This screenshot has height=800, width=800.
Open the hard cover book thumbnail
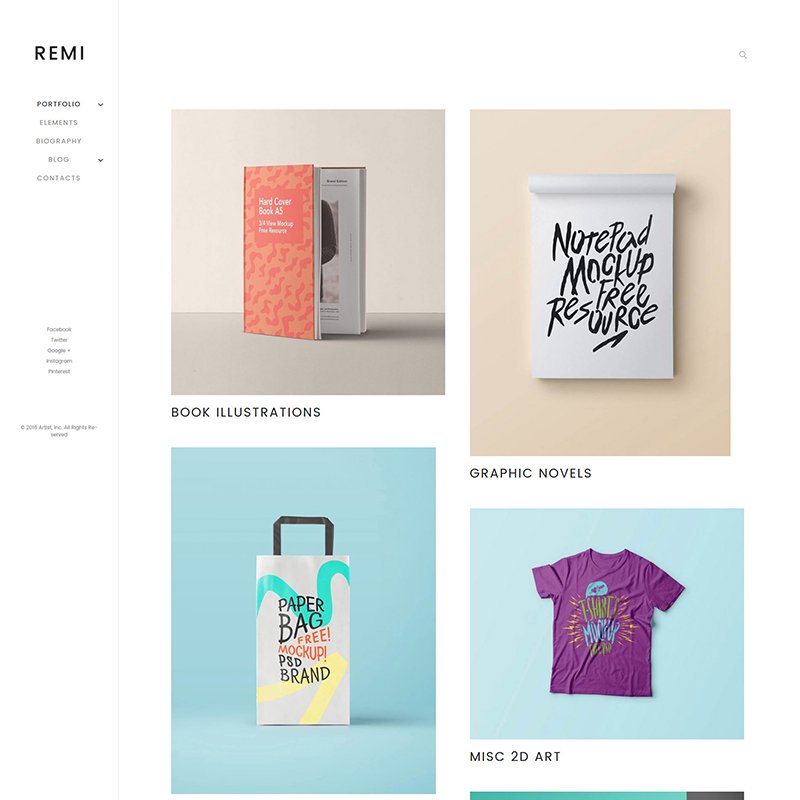coord(308,252)
